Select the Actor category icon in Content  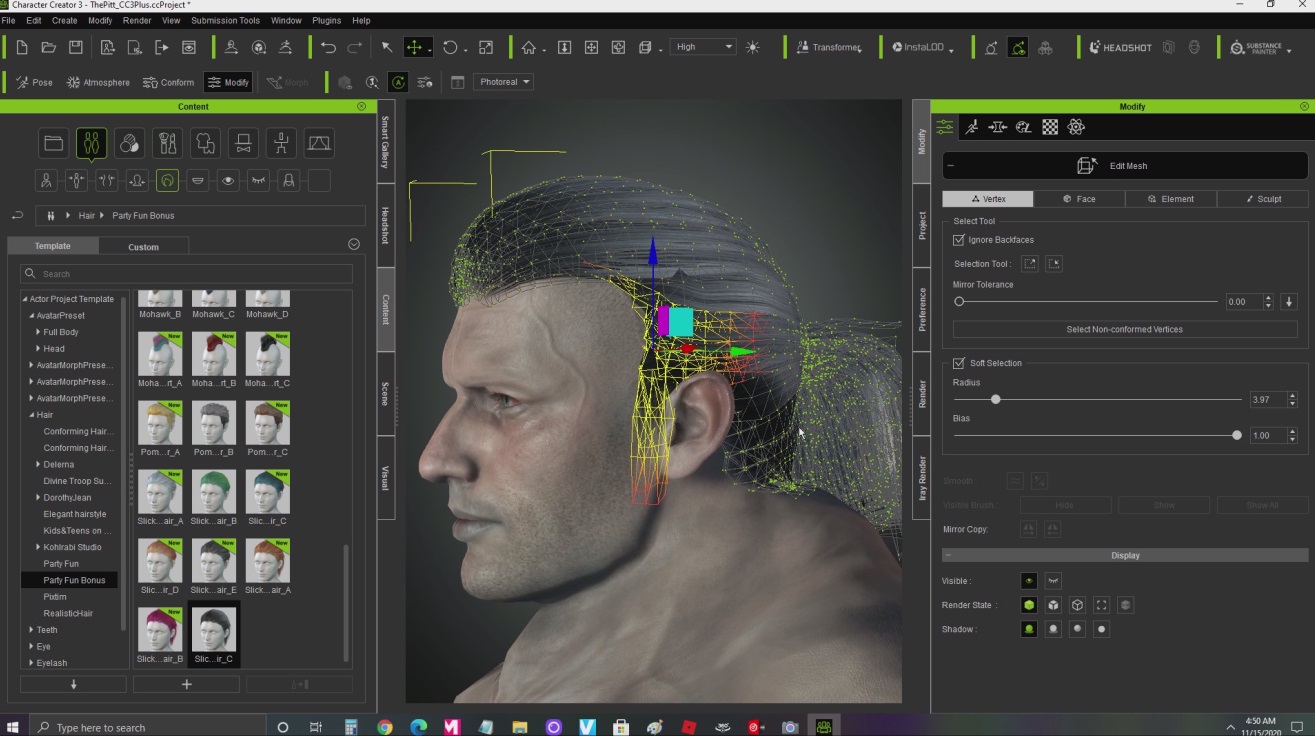(x=91, y=143)
